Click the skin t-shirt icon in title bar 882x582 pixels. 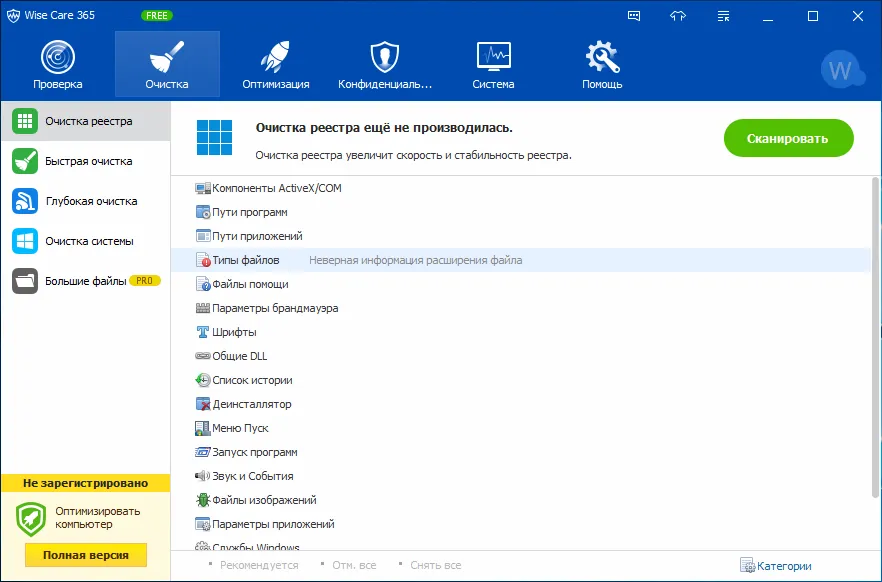click(678, 16)
